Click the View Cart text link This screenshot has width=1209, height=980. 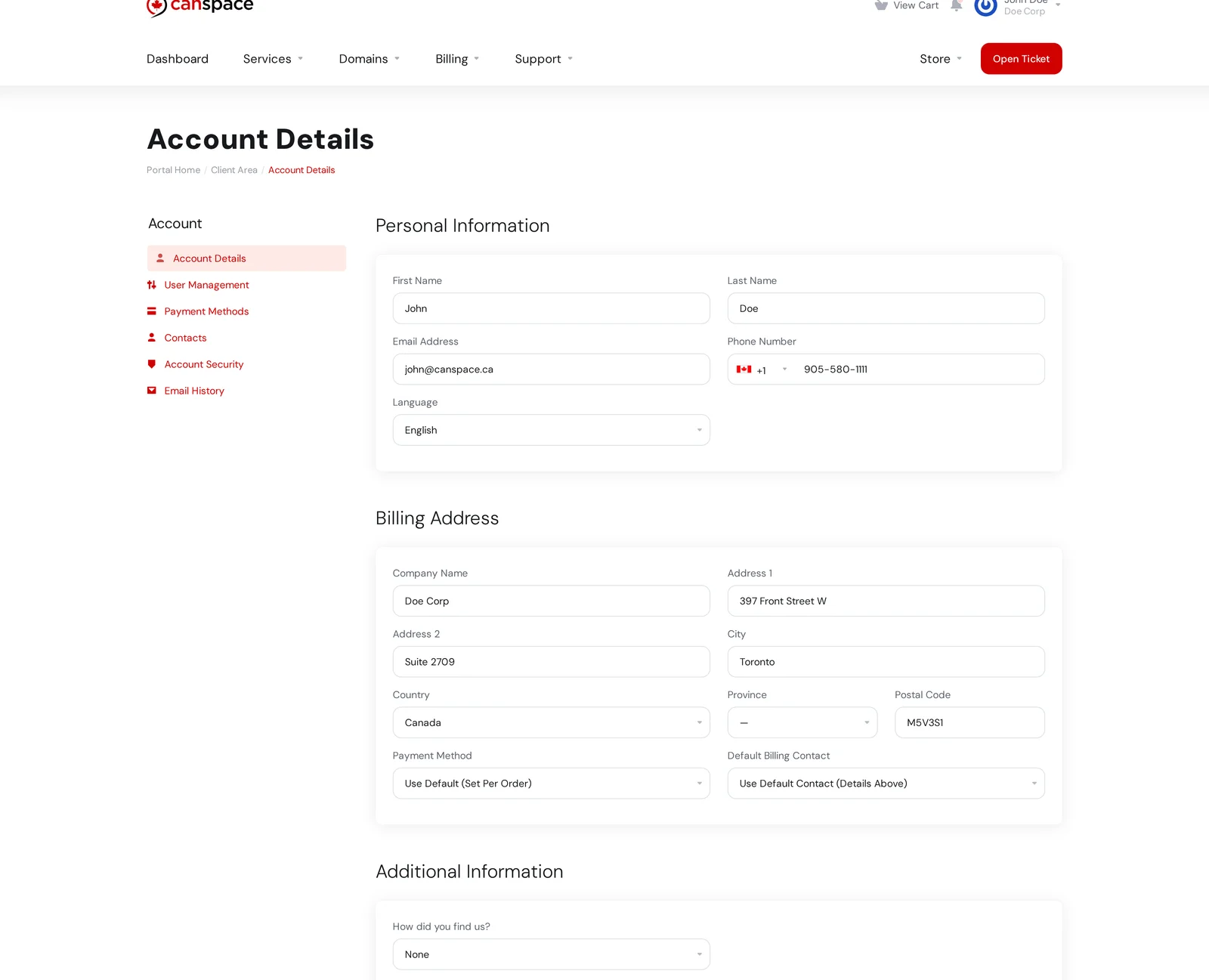click(916, 5)
